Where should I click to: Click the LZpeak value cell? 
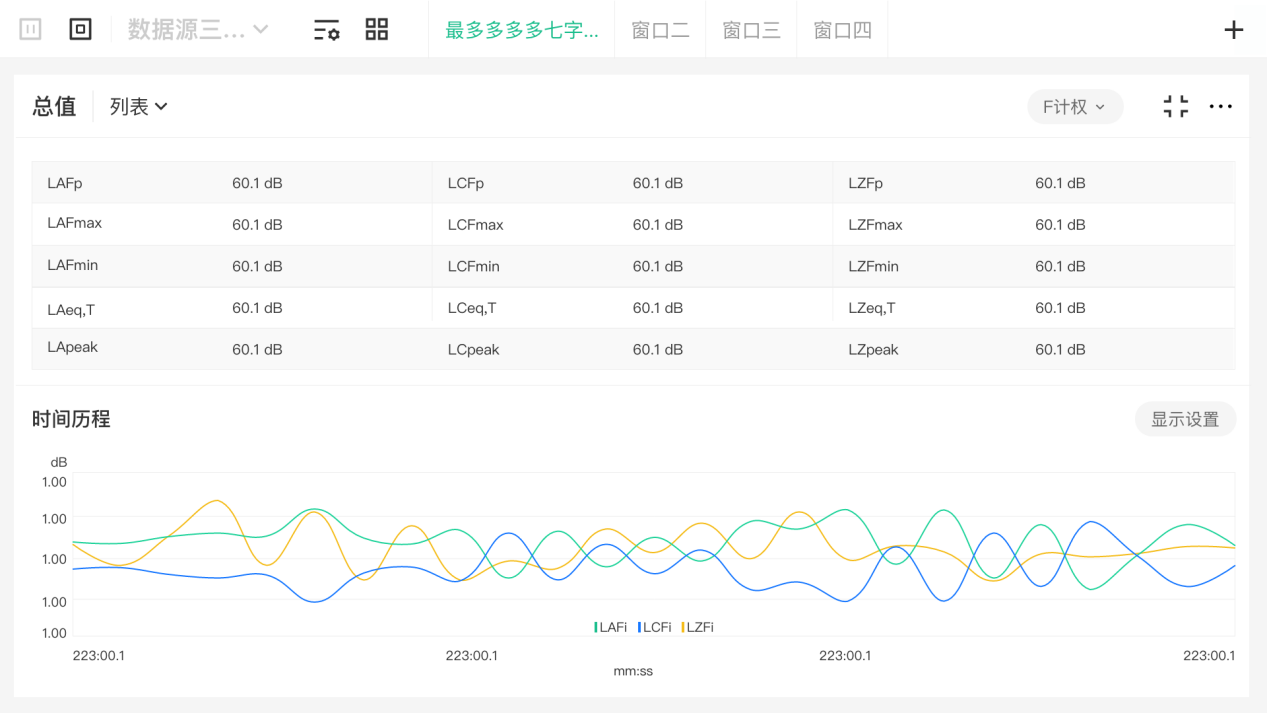[1060, 350]
